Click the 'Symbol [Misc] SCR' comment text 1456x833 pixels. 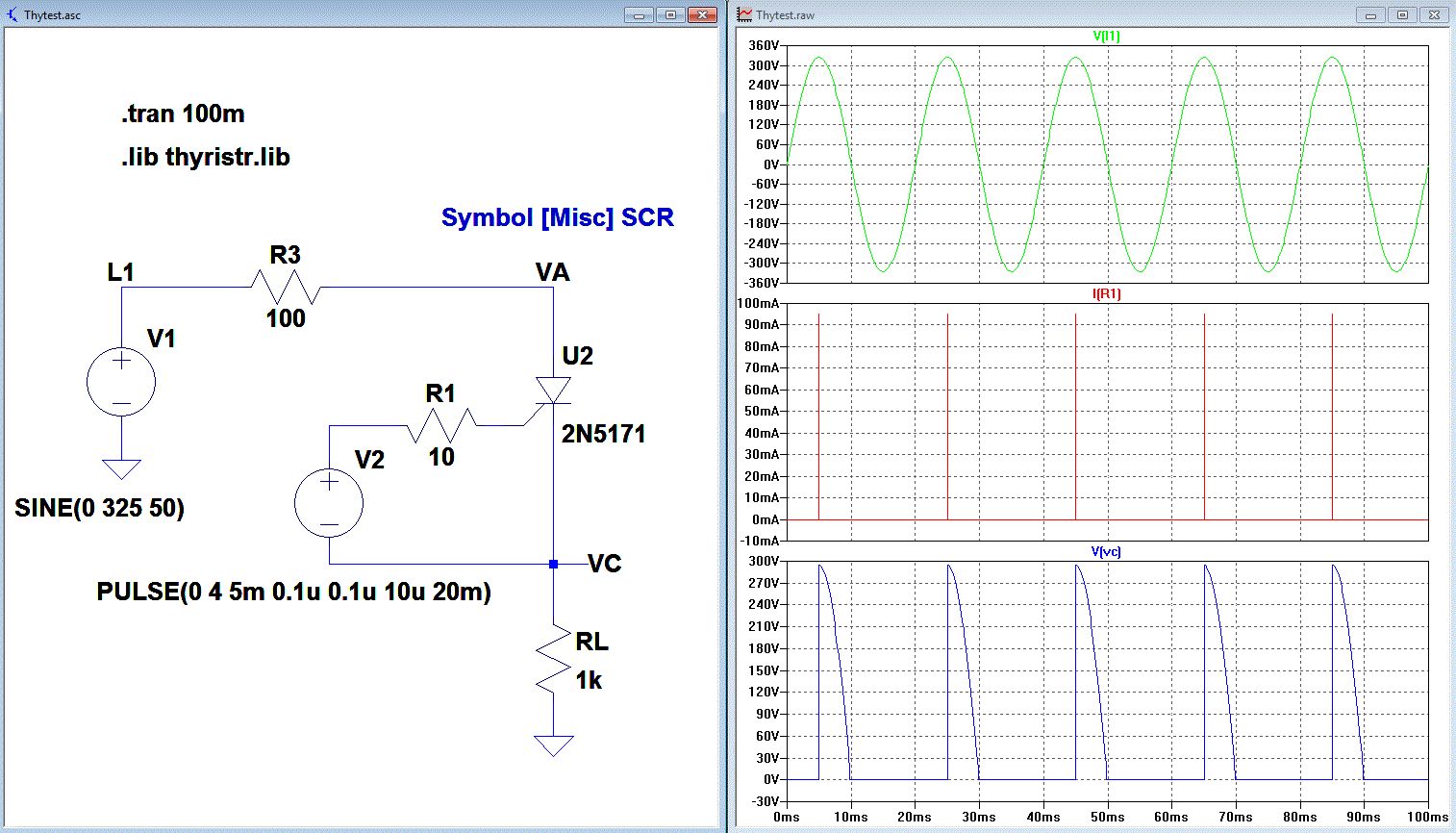point(558,217)
